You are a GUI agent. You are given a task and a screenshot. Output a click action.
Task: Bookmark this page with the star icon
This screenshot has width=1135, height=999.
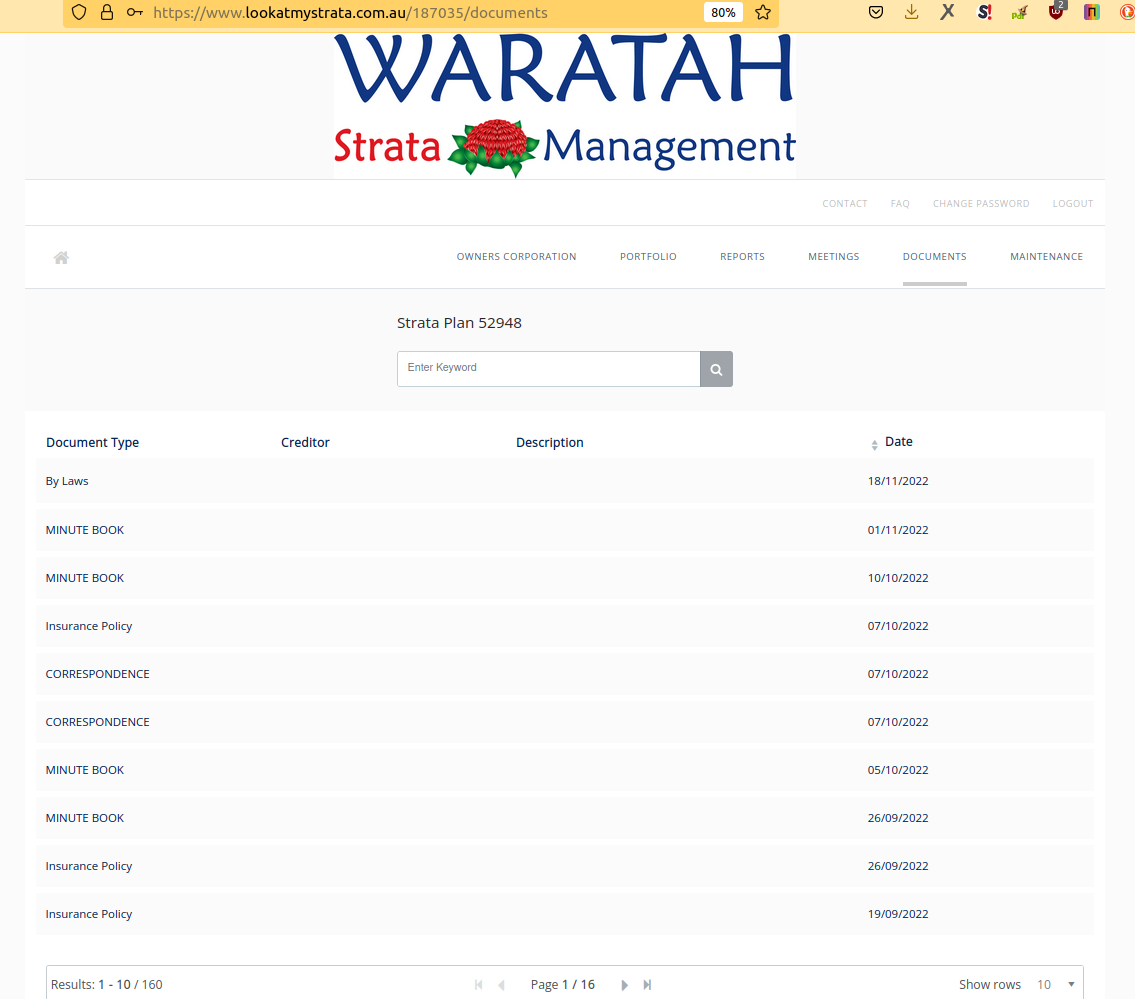(763, 13)
